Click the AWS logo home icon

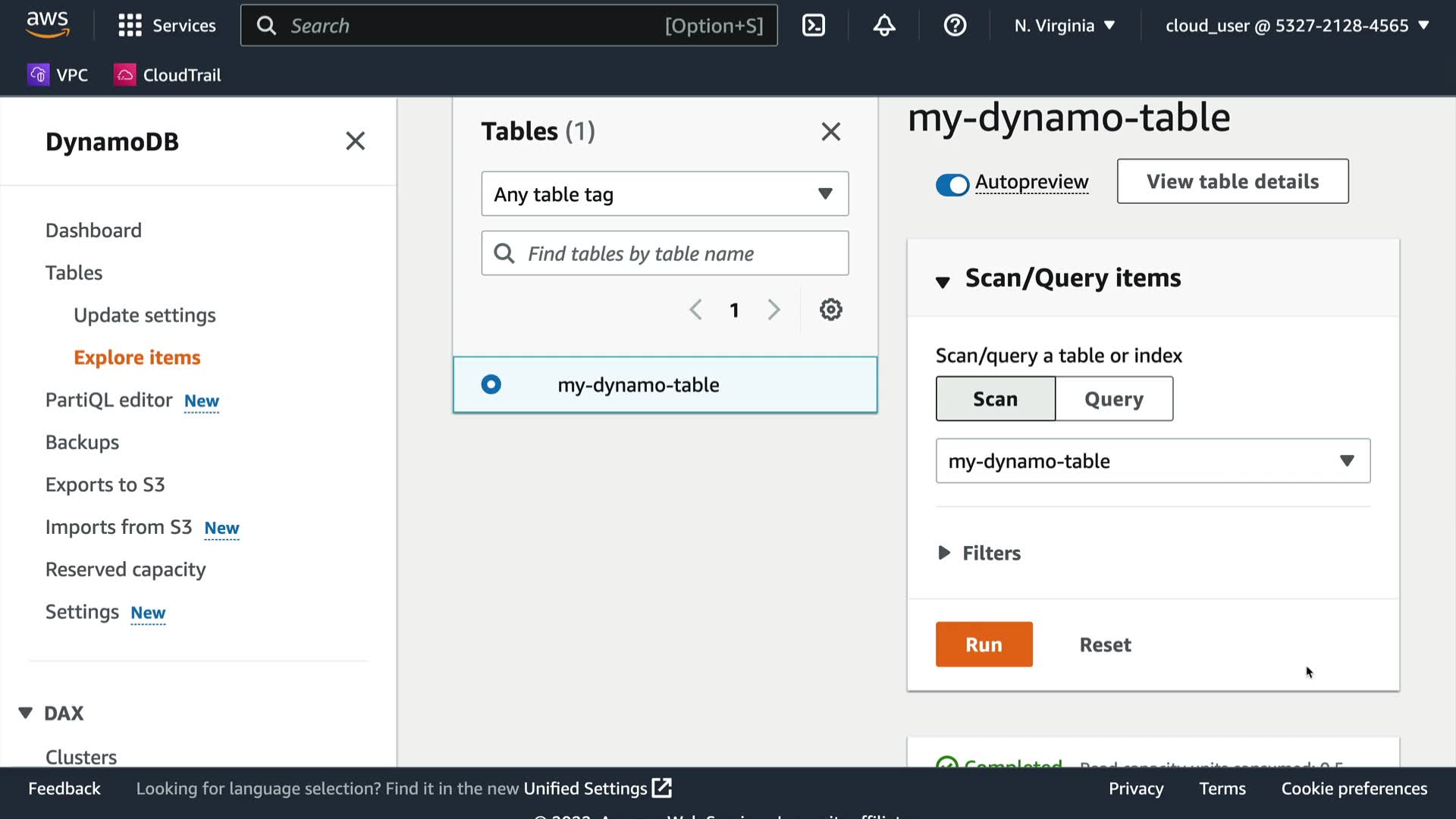pos(47,24)
